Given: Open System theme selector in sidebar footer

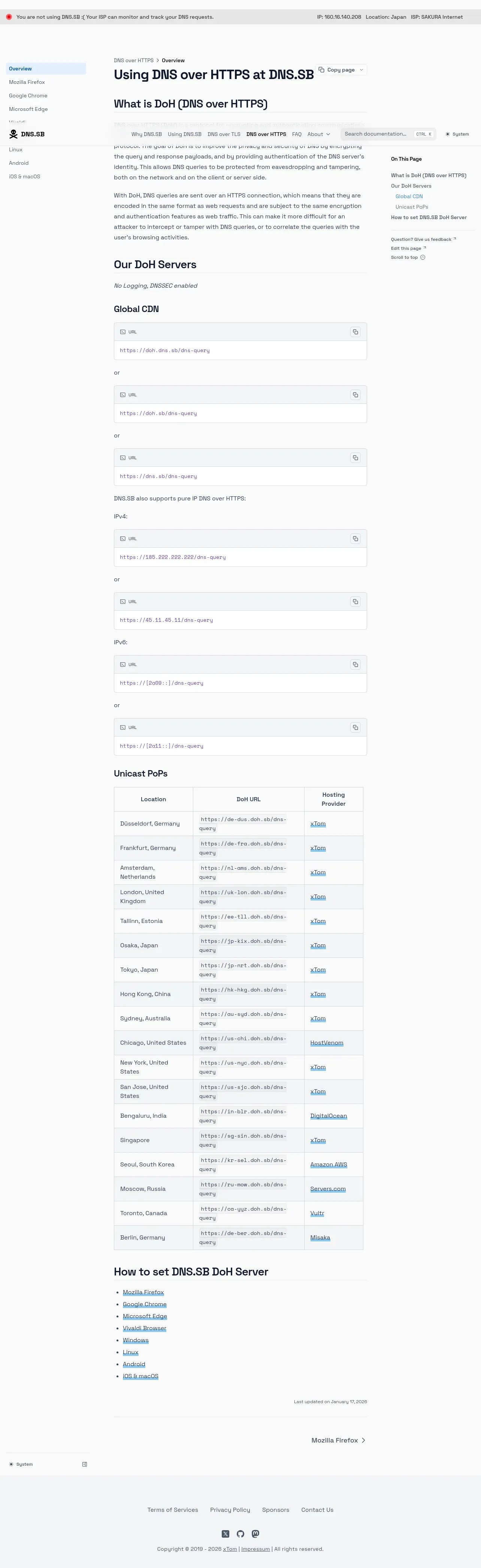Looking at the screenshot, I should tap(21, 1464).
